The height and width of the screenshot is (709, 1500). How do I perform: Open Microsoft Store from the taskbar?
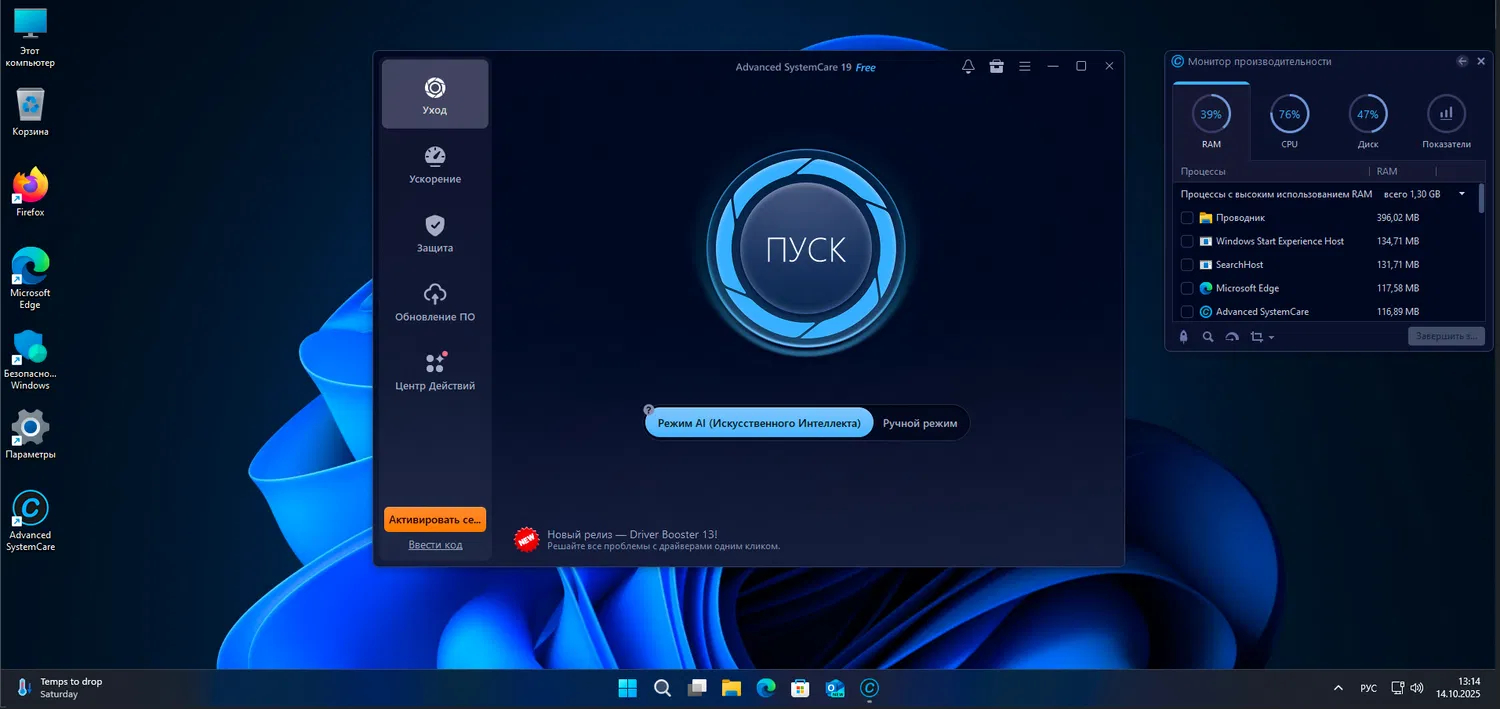click(800, 688)
